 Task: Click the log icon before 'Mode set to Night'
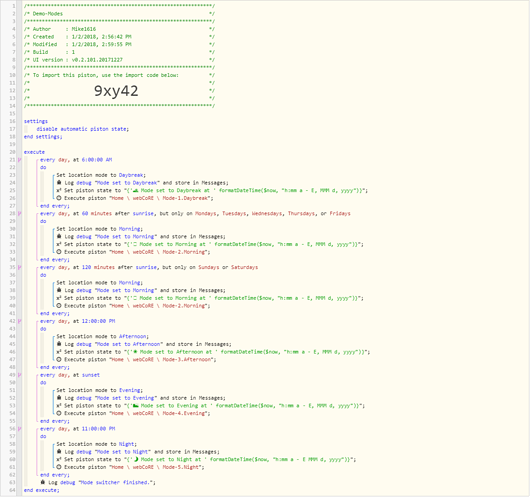(59, 453)
